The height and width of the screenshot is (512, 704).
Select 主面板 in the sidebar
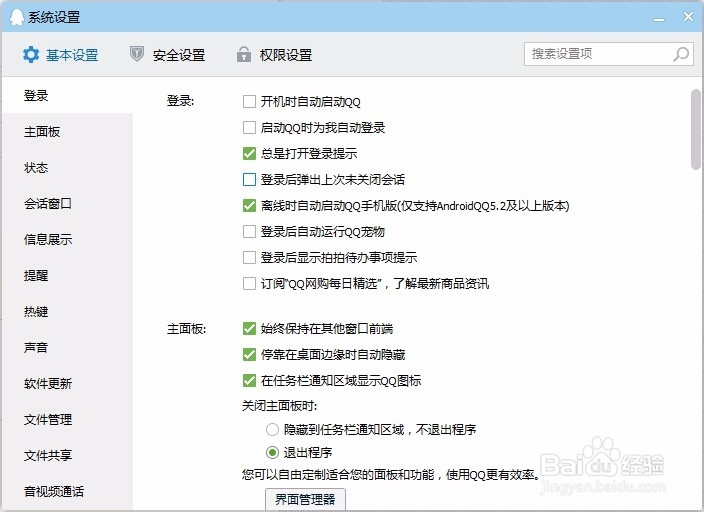[67, 132]
